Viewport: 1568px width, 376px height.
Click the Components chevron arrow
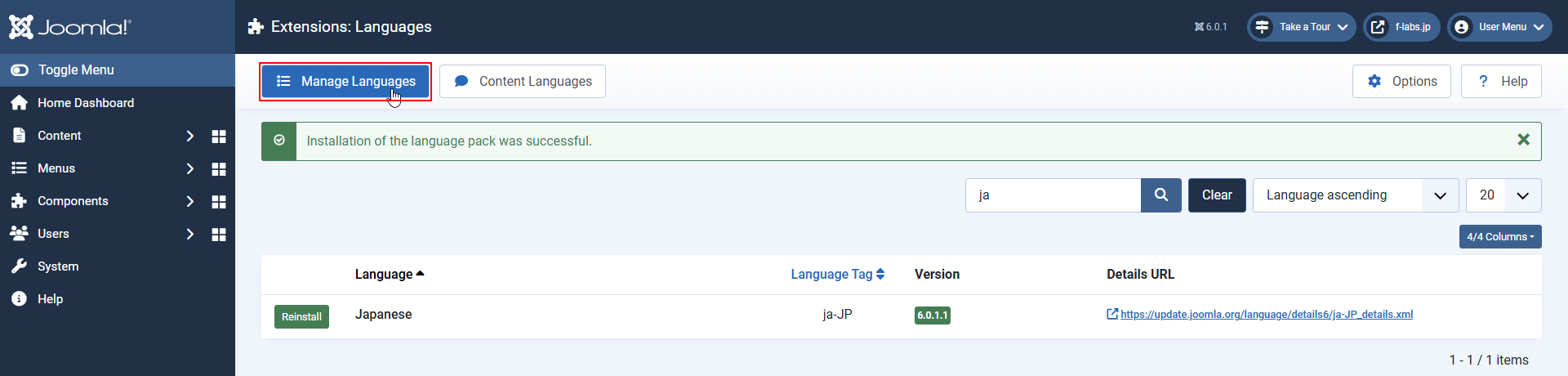click(x=190, y=201)
